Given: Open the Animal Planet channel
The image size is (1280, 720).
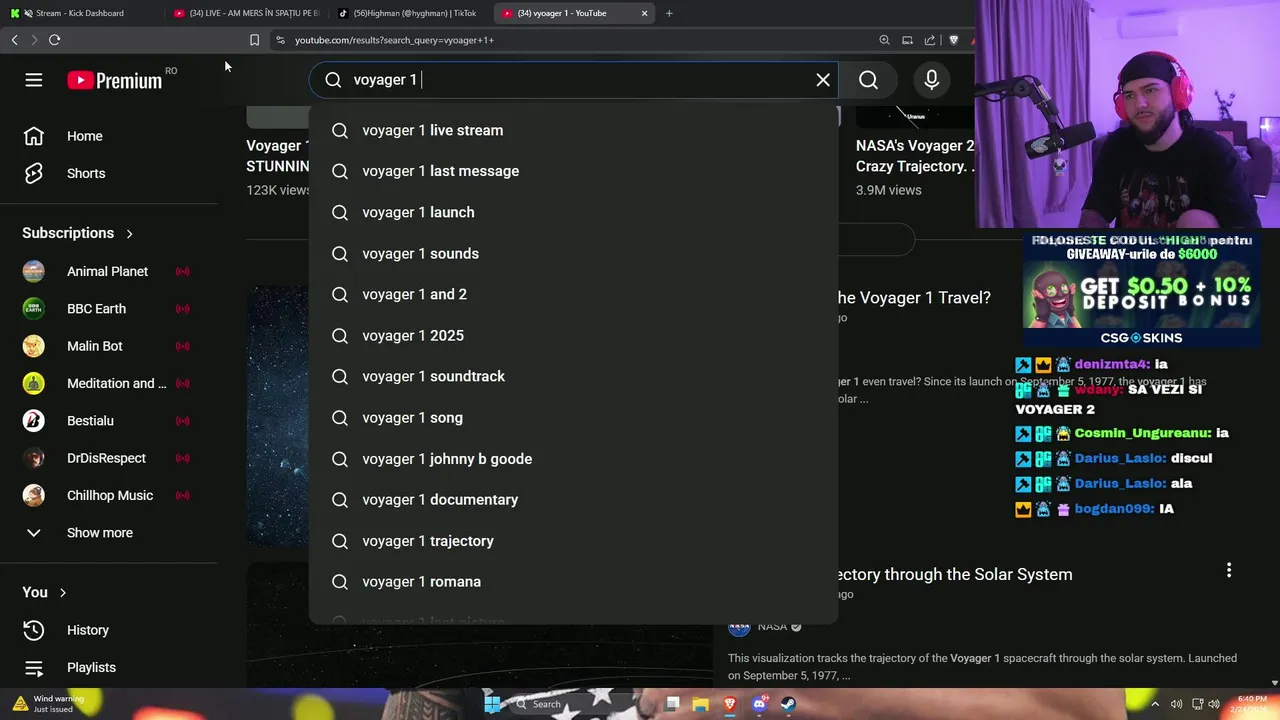Looking at the screenshot, I should [x=107, y=271].
